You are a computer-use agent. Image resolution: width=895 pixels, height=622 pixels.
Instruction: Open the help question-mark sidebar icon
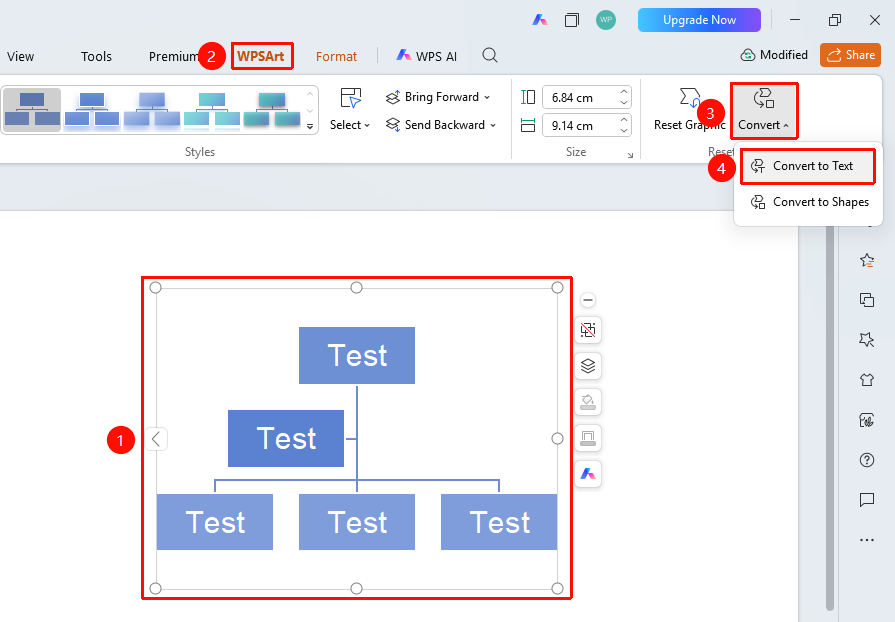866,459
